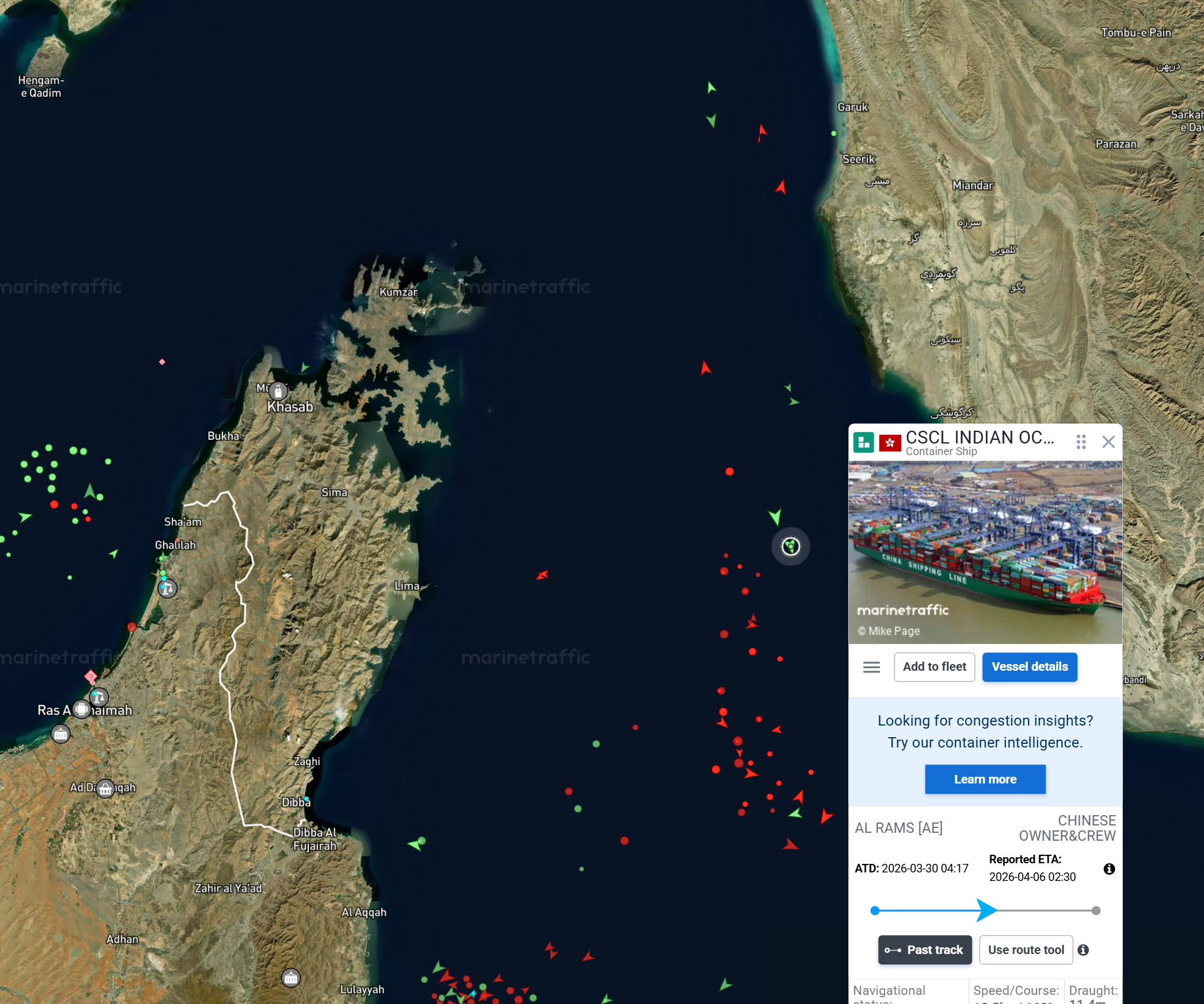Click the green container ship type icon
This screenshot has height=1004, width=1204.
[x=863, y=442]
